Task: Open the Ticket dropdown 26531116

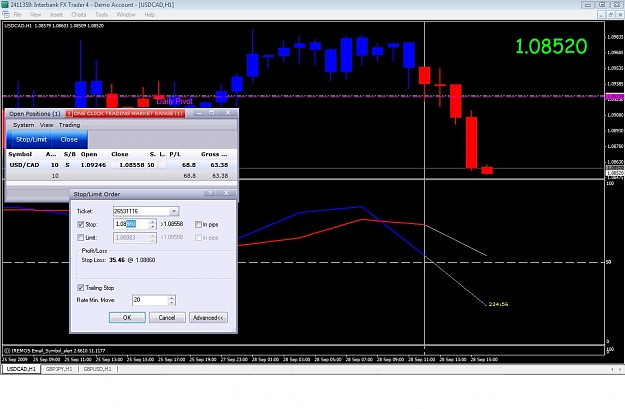Action: (174, 211)
